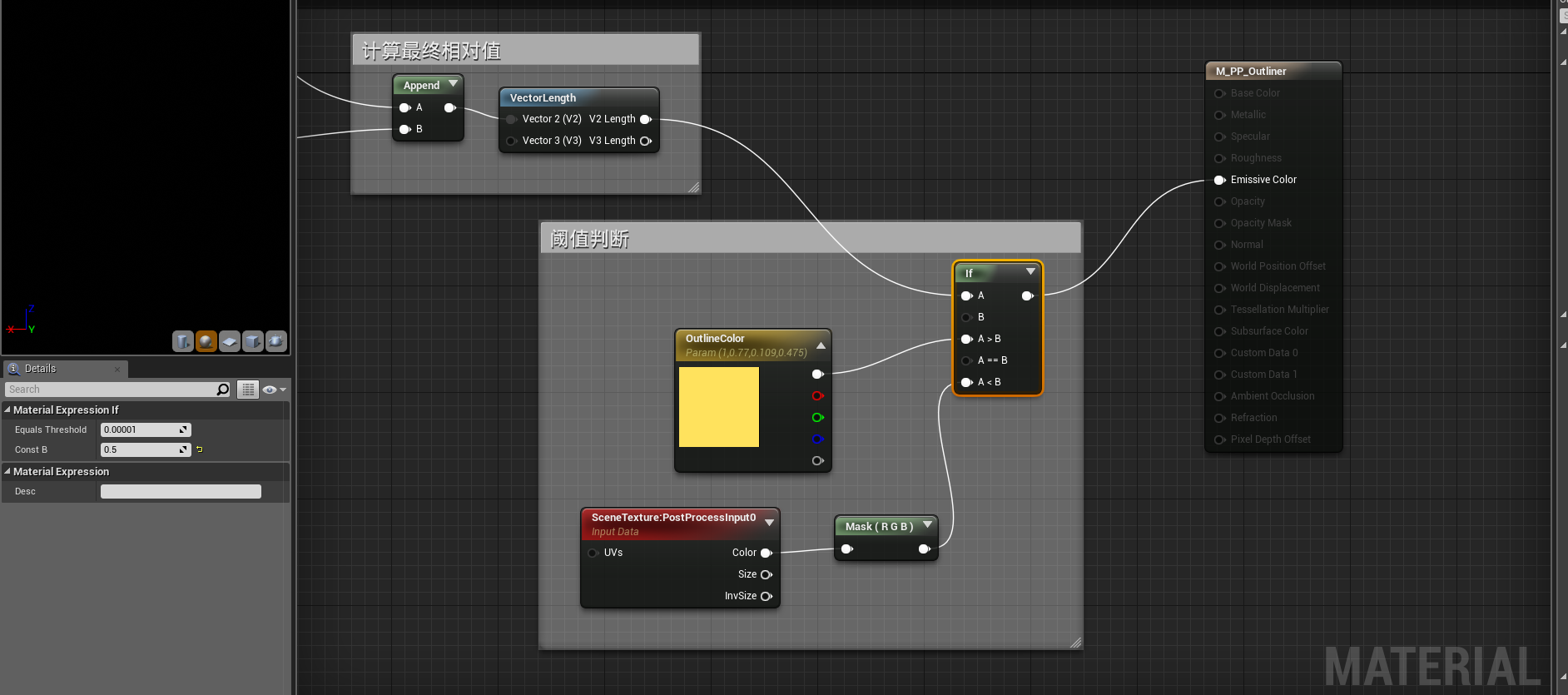Switch preview mesh to cube
Screen dimensions: 1568x695
(x=253, y=341)
